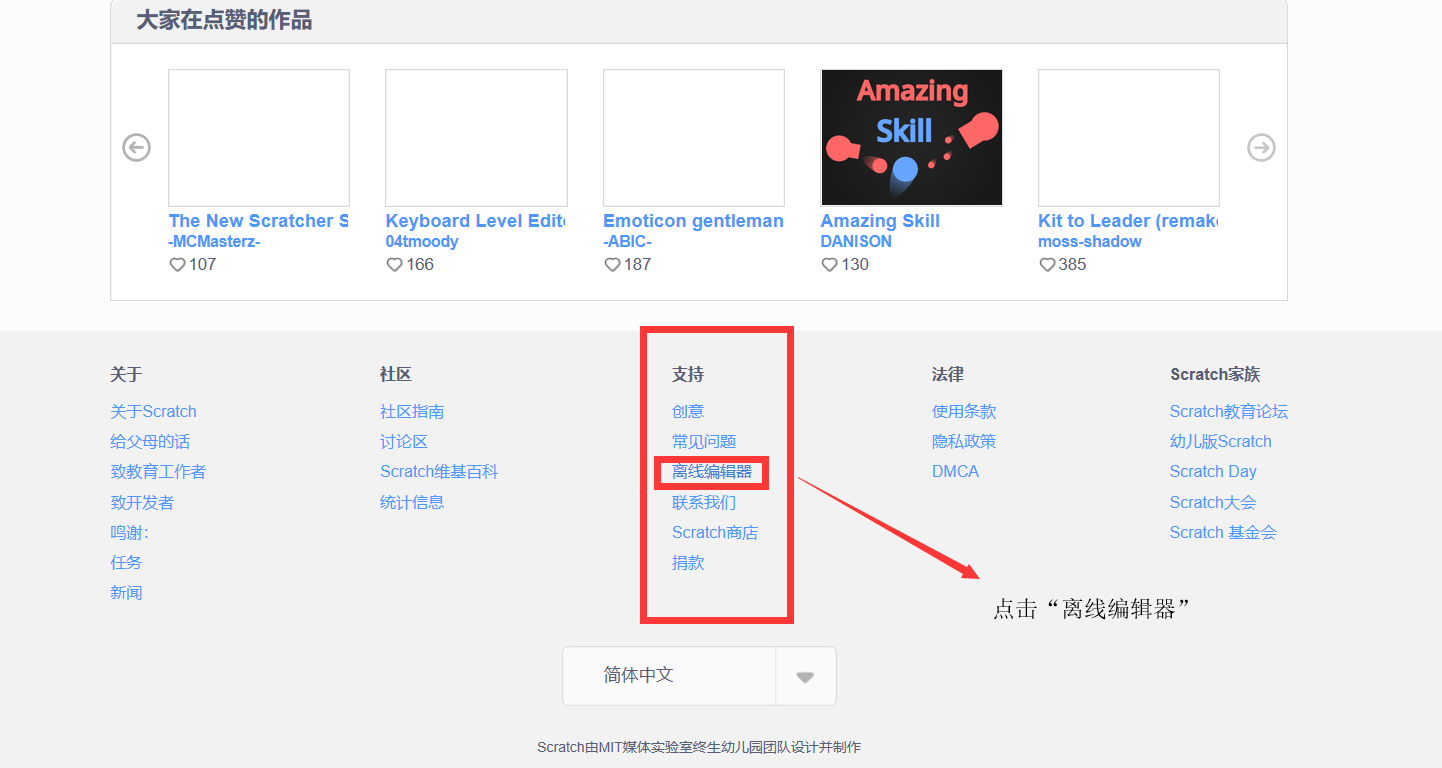Open Kit to Leader (remake) title link
Viewport: 1442px width, 768px height.
[x=1128, y=221]
